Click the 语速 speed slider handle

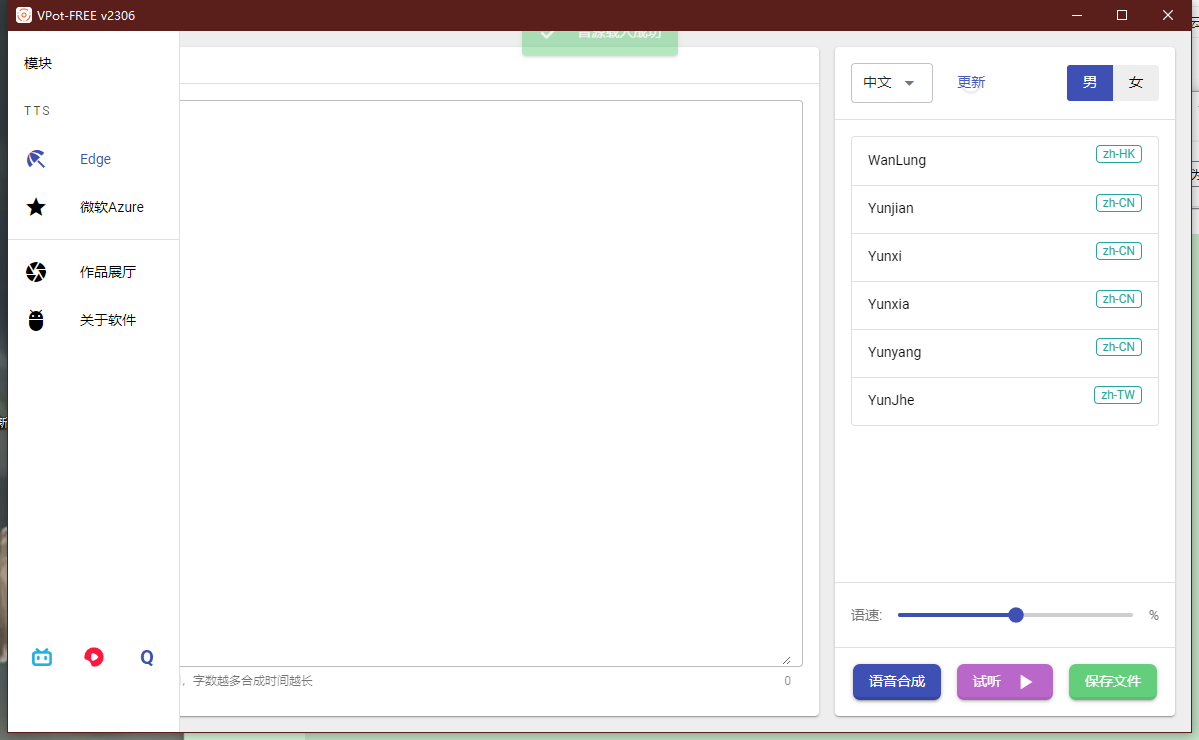[x=1016, y=615]
